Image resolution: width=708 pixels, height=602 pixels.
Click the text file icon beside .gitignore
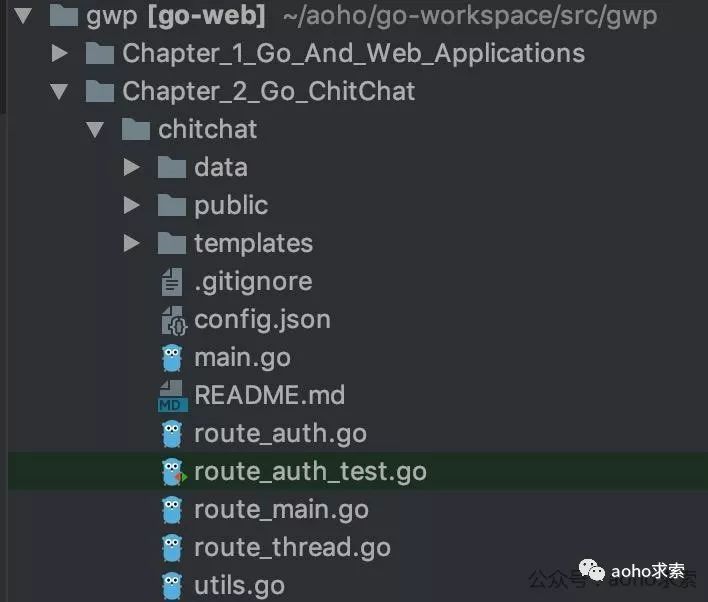point(172,282)
